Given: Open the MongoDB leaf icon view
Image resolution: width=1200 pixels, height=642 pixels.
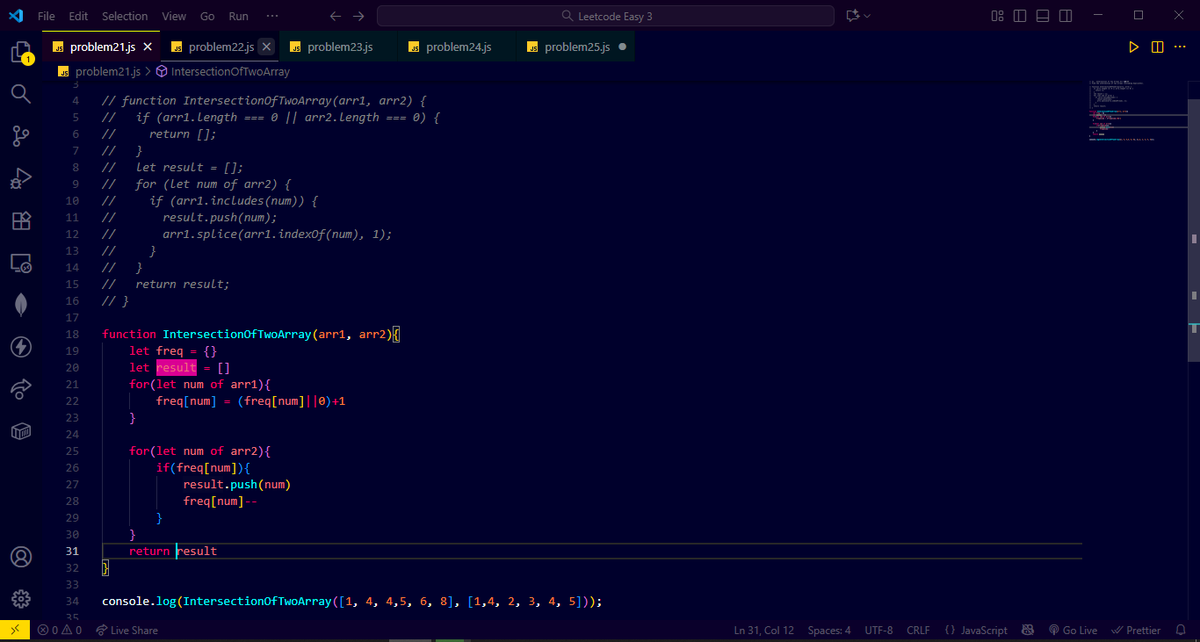Looking at the screenshot, I should point(21,305).
